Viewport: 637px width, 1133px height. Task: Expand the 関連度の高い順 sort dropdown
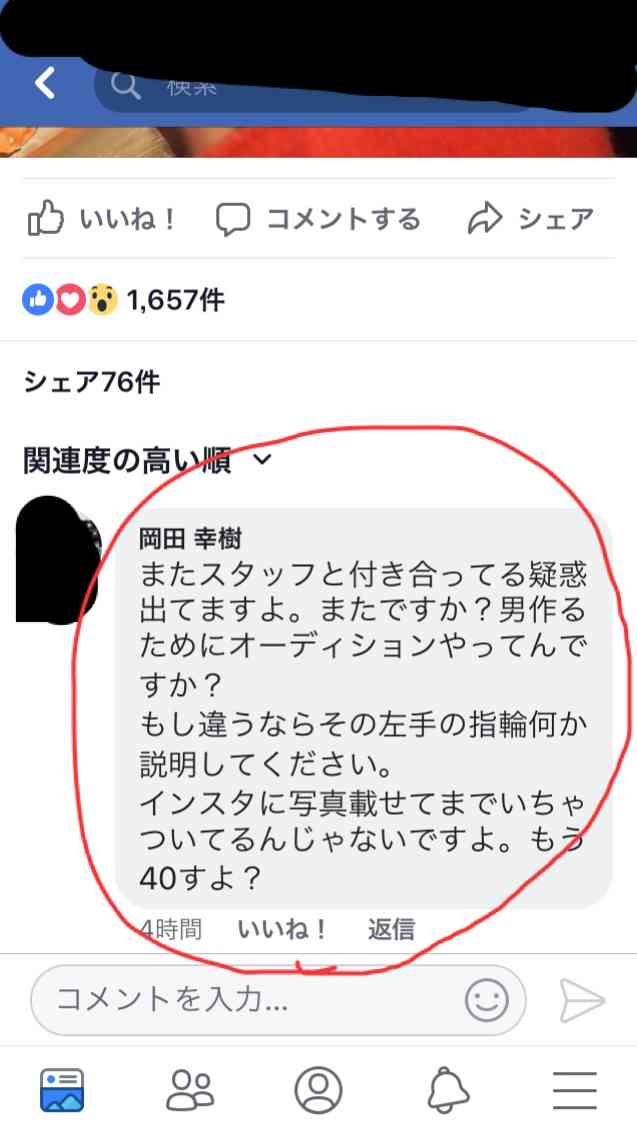point(147,460)
